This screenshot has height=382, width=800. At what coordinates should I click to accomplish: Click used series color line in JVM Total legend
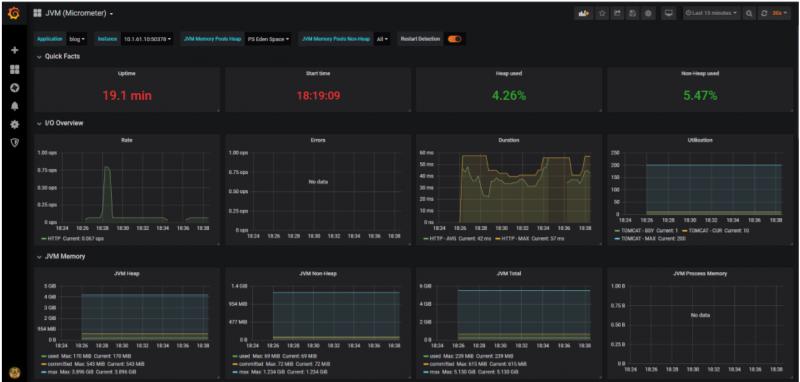(426, 356)
